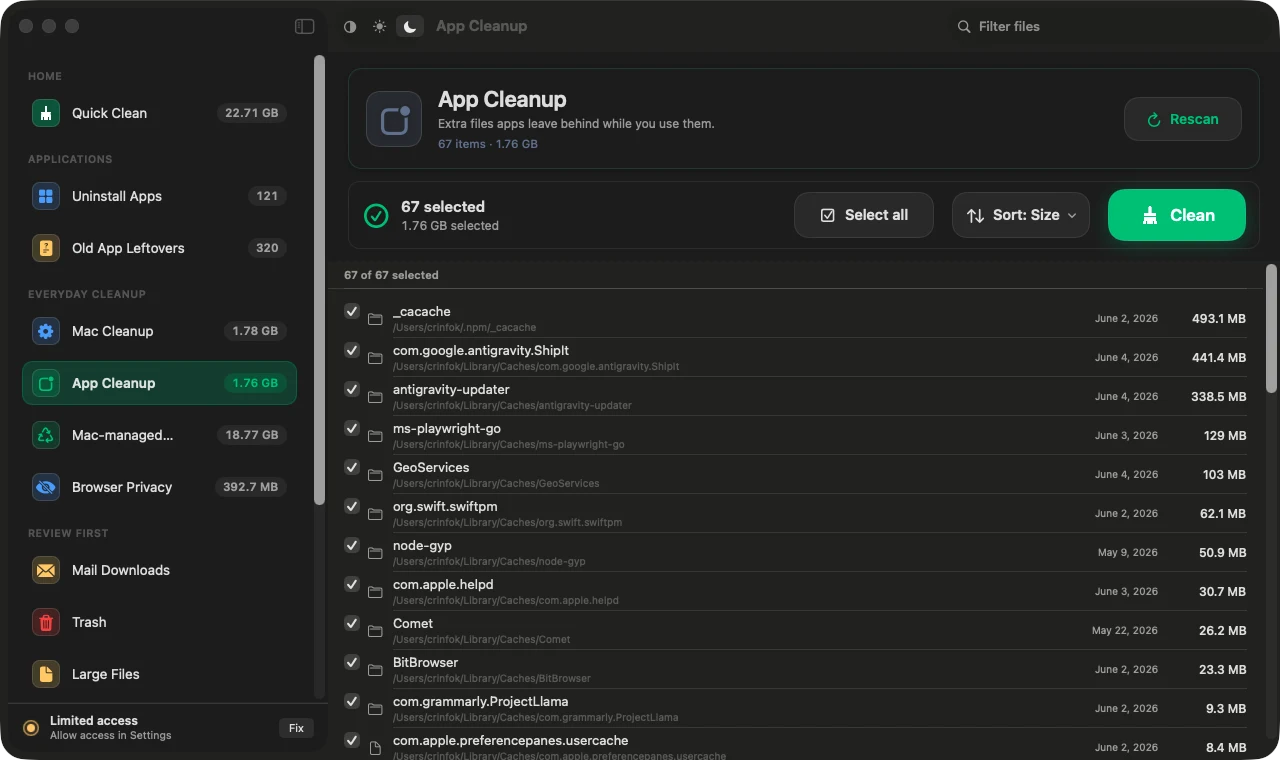Click the 392.7 MB Browser Privacy badge
This screenshot has height=760, width=1280.
click(250, 487)
